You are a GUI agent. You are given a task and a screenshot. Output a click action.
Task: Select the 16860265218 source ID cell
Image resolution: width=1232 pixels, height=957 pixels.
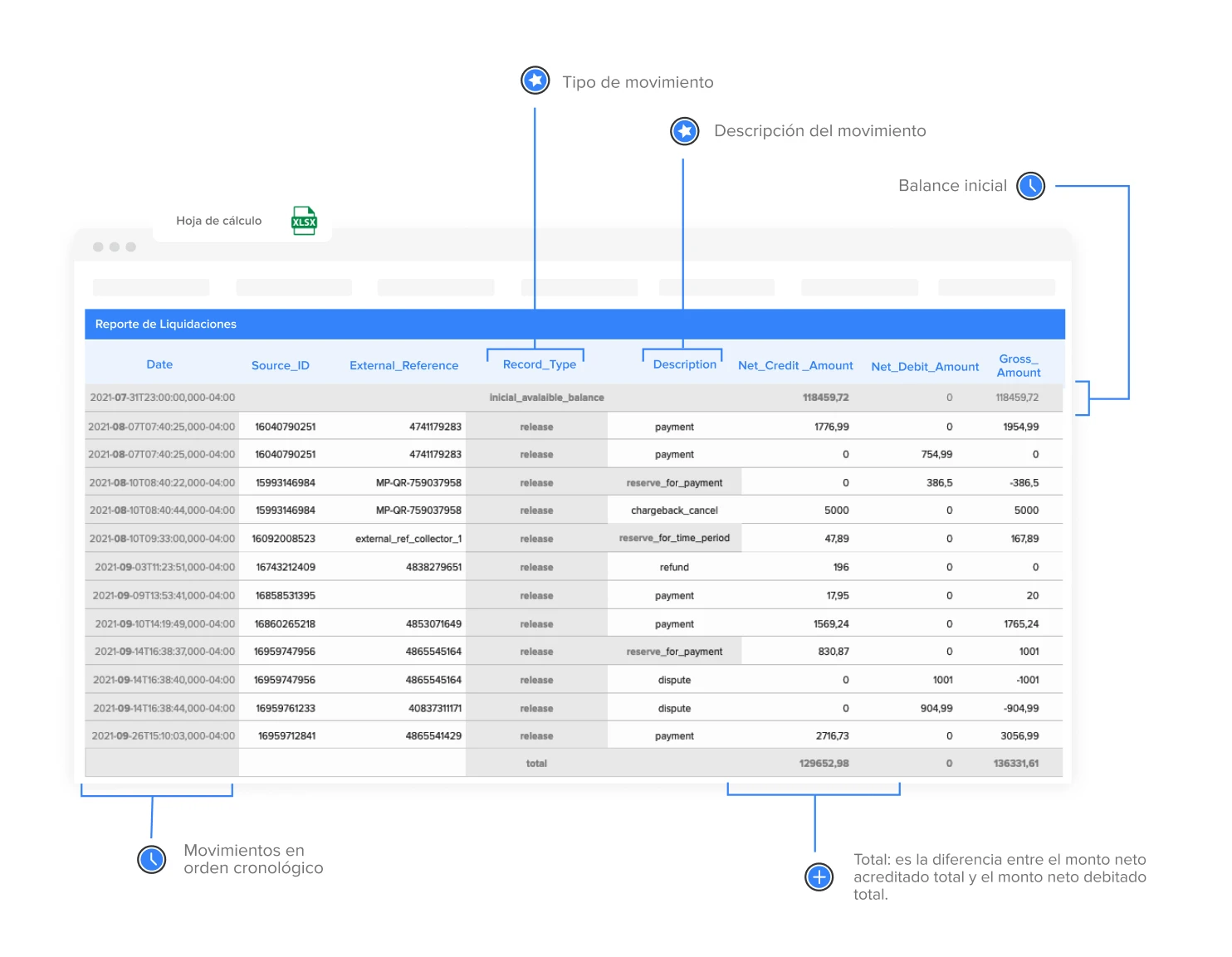tap(285, 623)
